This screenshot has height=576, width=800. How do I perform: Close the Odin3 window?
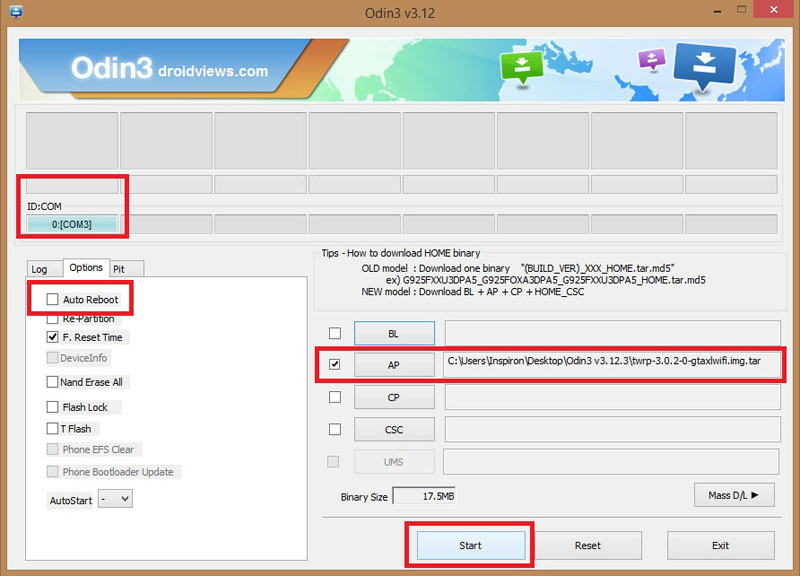tap(773, 10)
